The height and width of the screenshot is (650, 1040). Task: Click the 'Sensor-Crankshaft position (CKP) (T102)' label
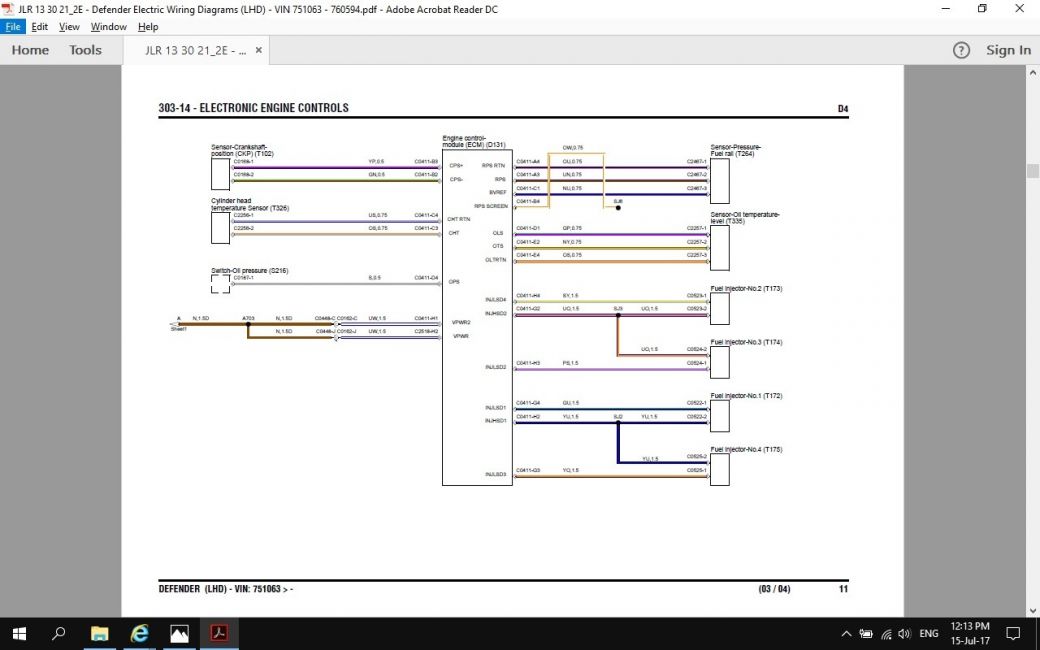[242, 150]
